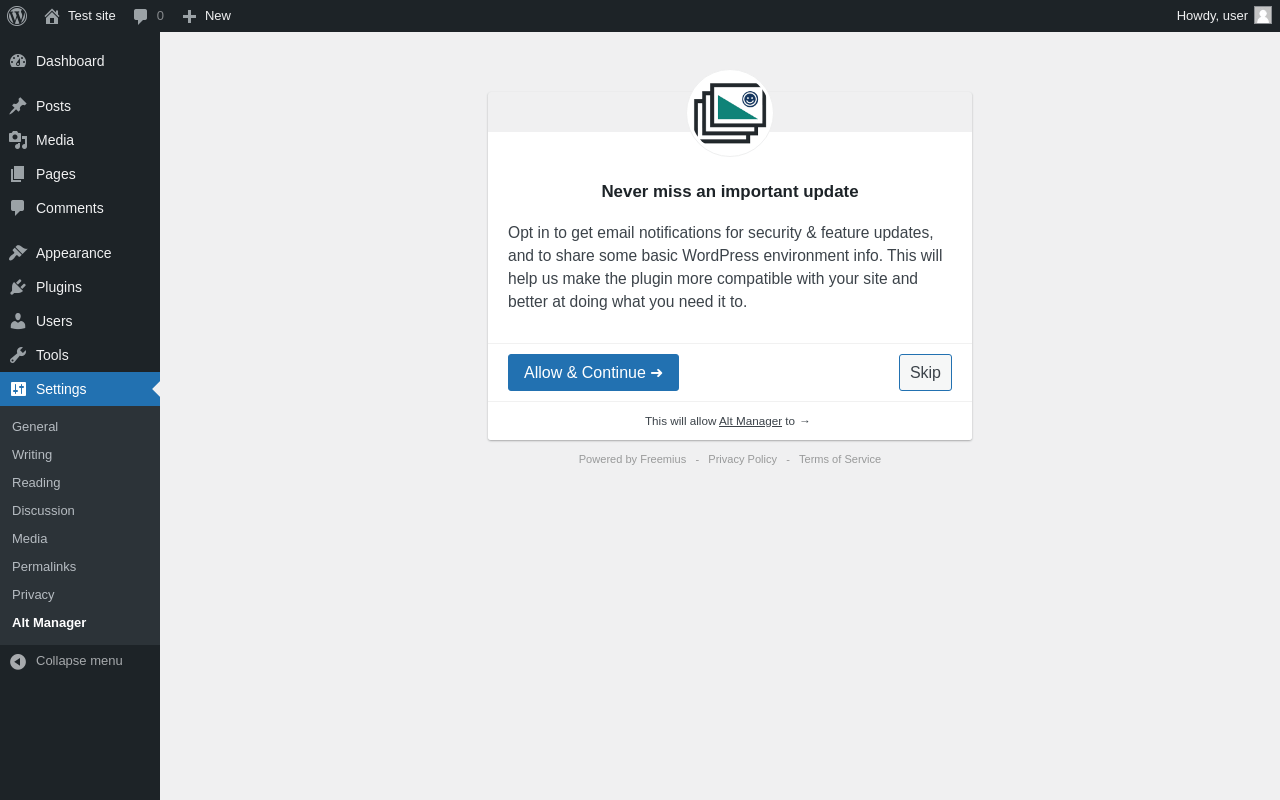
Task: Open the Plugins menu item
Action: coord(80,287)
